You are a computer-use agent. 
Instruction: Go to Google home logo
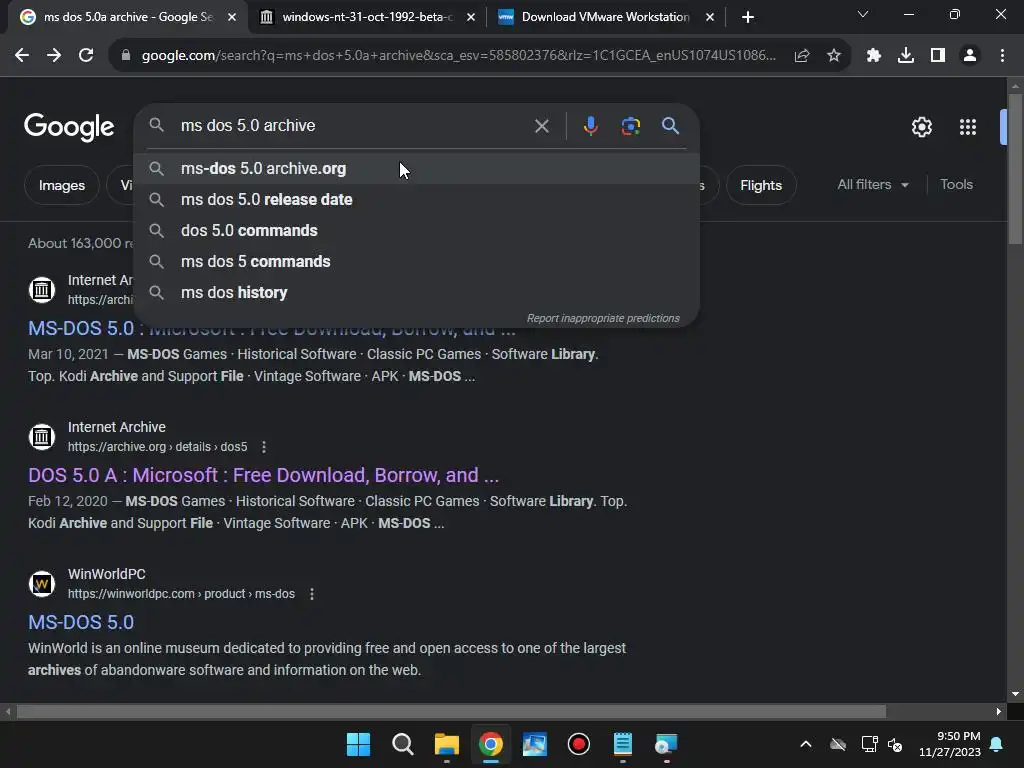pos(69,127)
